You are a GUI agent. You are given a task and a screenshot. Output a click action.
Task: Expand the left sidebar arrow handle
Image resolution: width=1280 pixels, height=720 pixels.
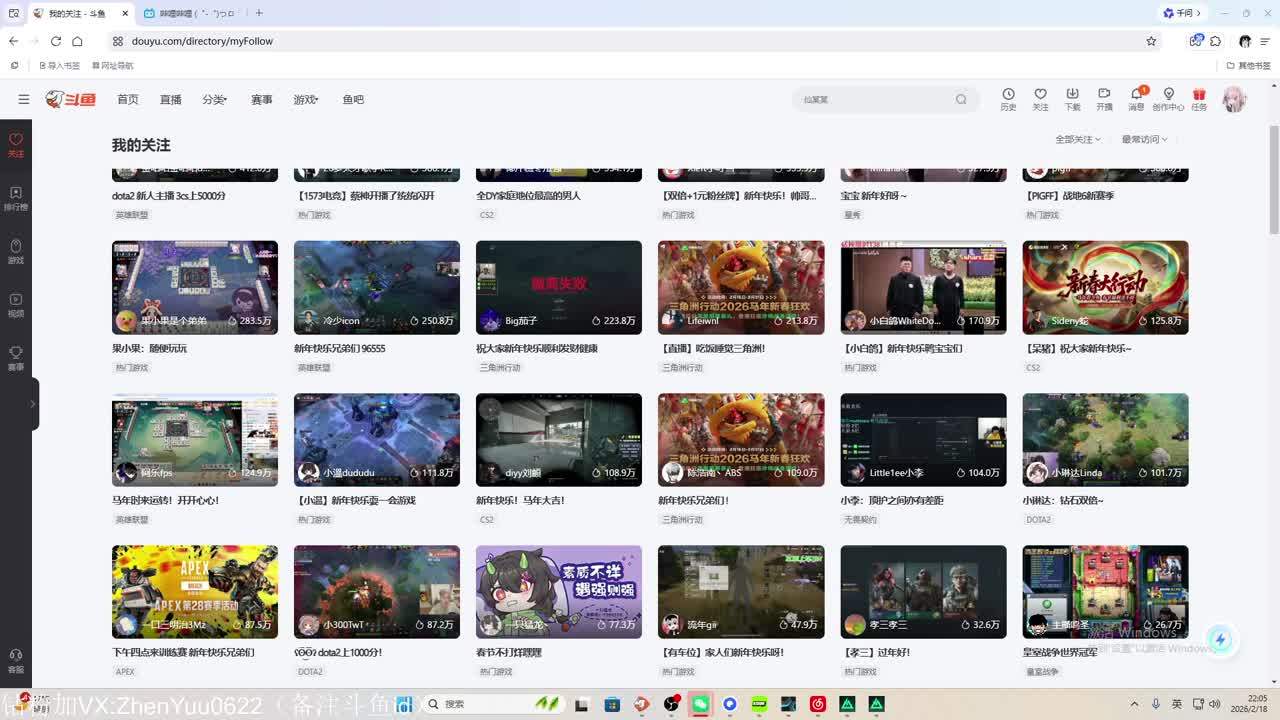[x=32, y=404]
